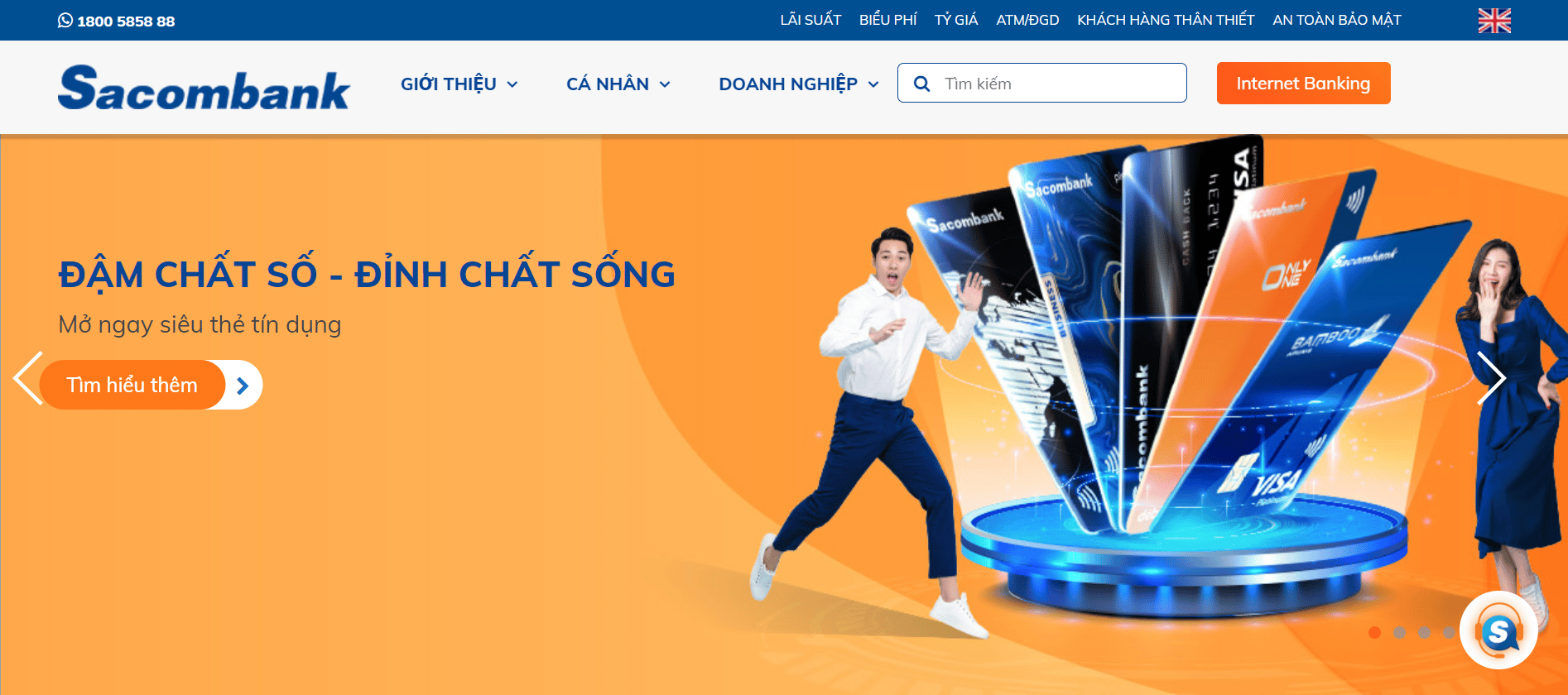Expand the GIỚI THIỆU dropdown menu
The image size is (1568, 695).
pyautogui.click(x=459, y=84)
